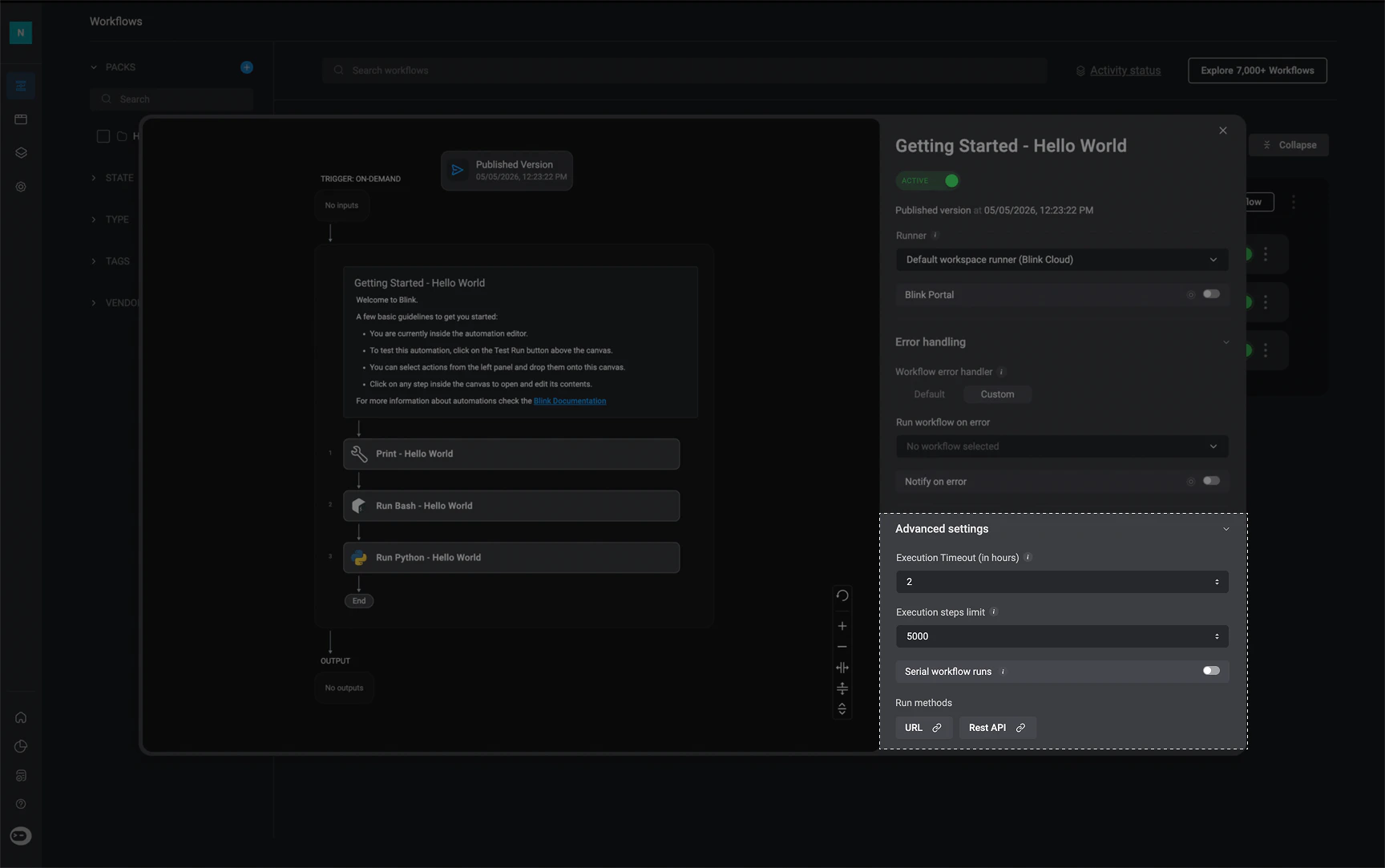Open the Run workflow on error dropdown
The width and height of the screenshot is (1385, 868).
point(1062,446)
